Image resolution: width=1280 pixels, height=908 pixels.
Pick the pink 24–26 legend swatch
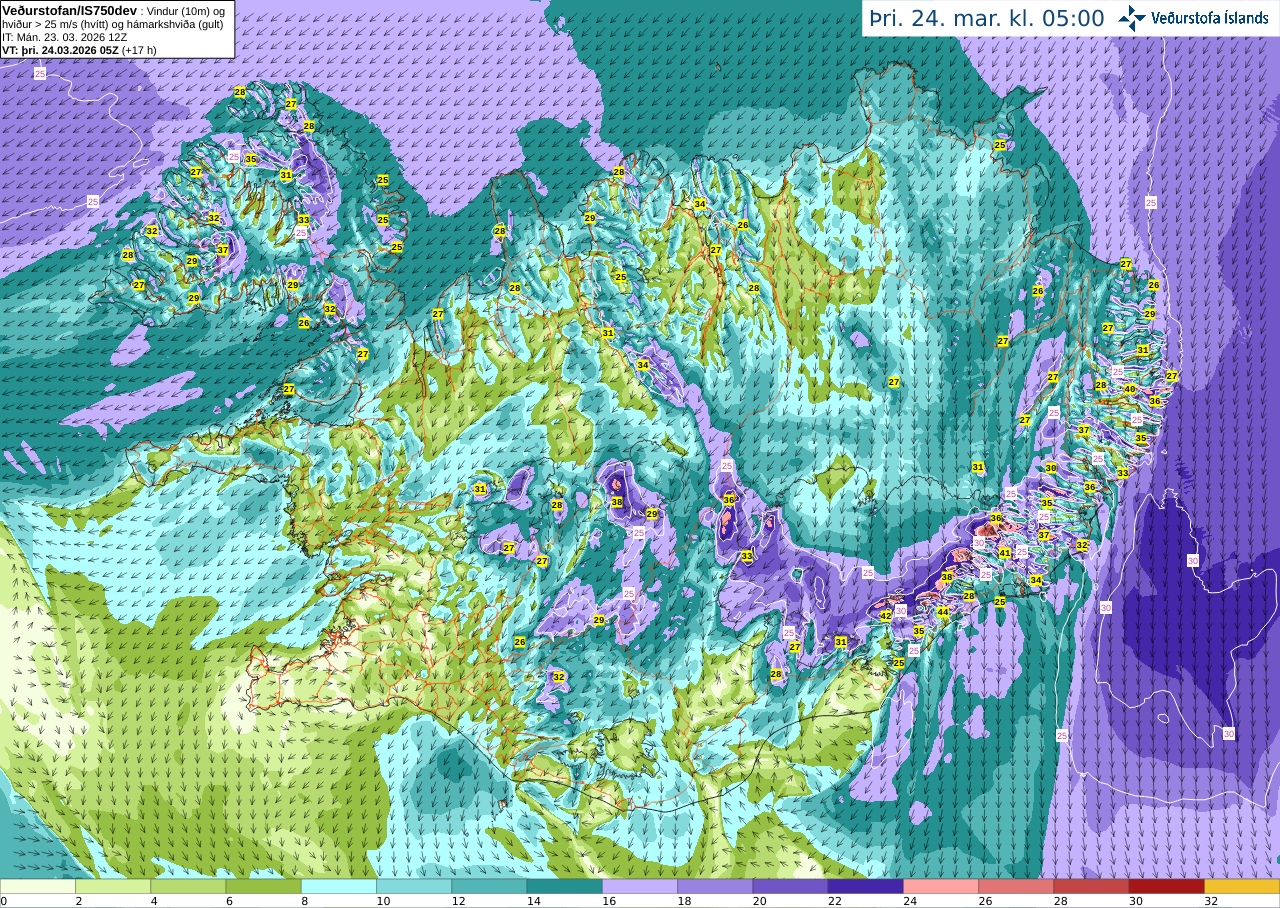(940, 886)
